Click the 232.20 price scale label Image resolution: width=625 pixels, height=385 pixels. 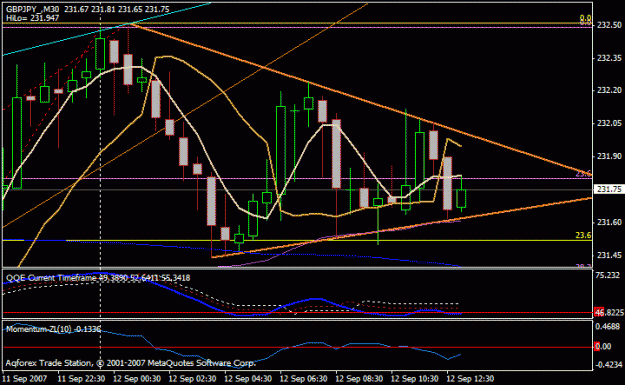point(609,90)
